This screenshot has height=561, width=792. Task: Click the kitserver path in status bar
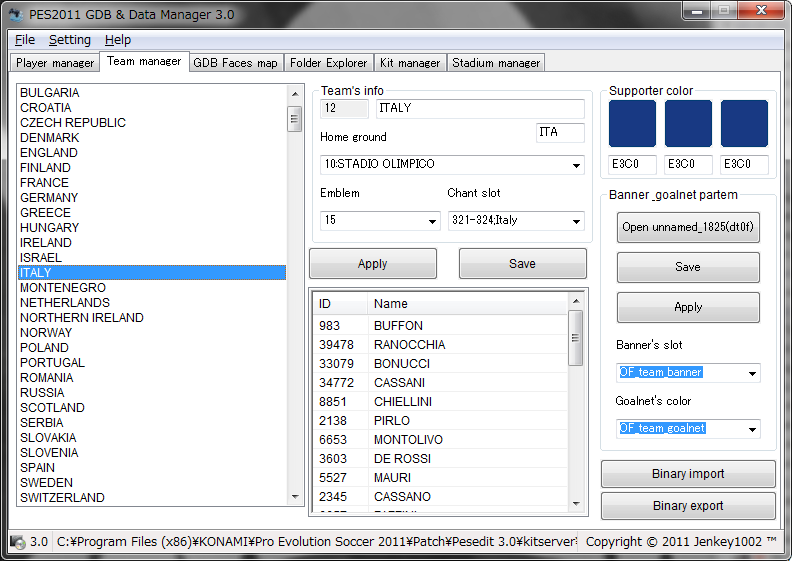316,542
